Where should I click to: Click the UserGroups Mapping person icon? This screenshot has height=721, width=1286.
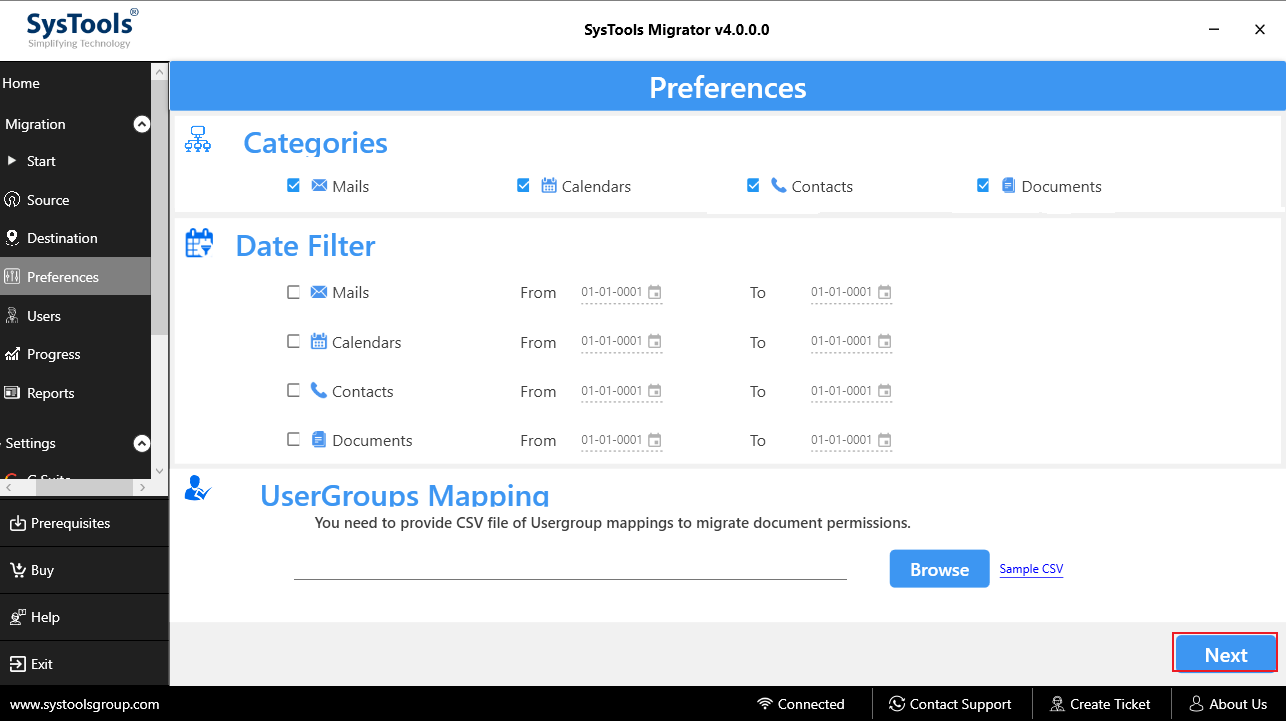198,489
